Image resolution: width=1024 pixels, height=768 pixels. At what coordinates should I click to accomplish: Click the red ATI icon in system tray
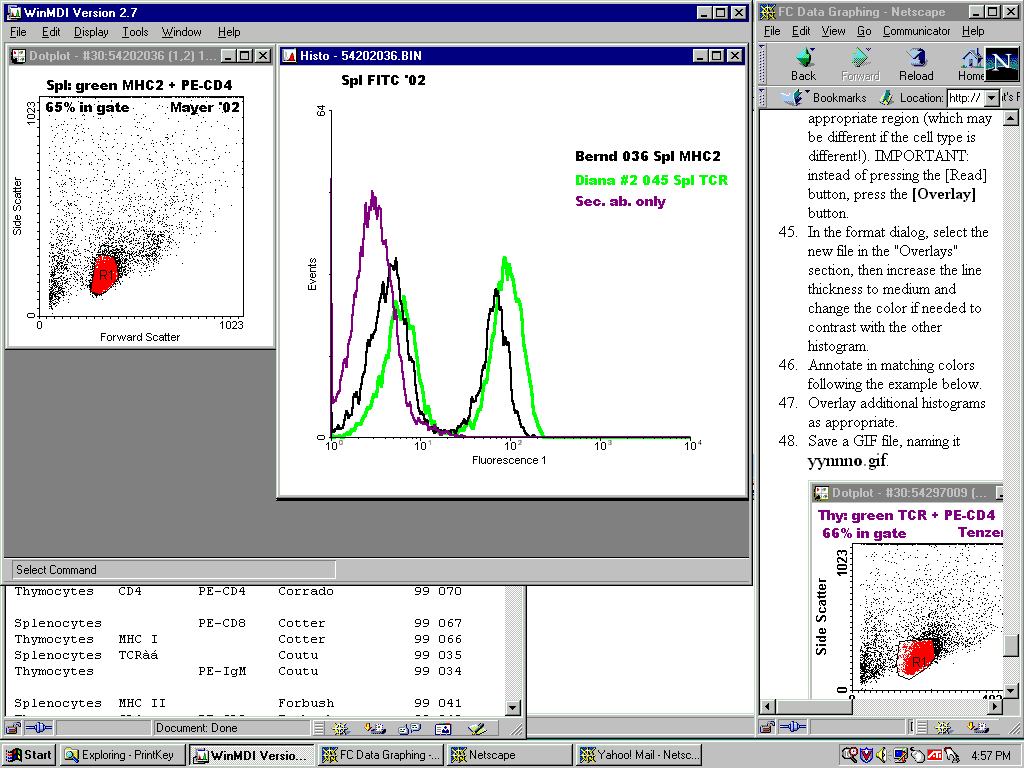[x=933, y=755]
